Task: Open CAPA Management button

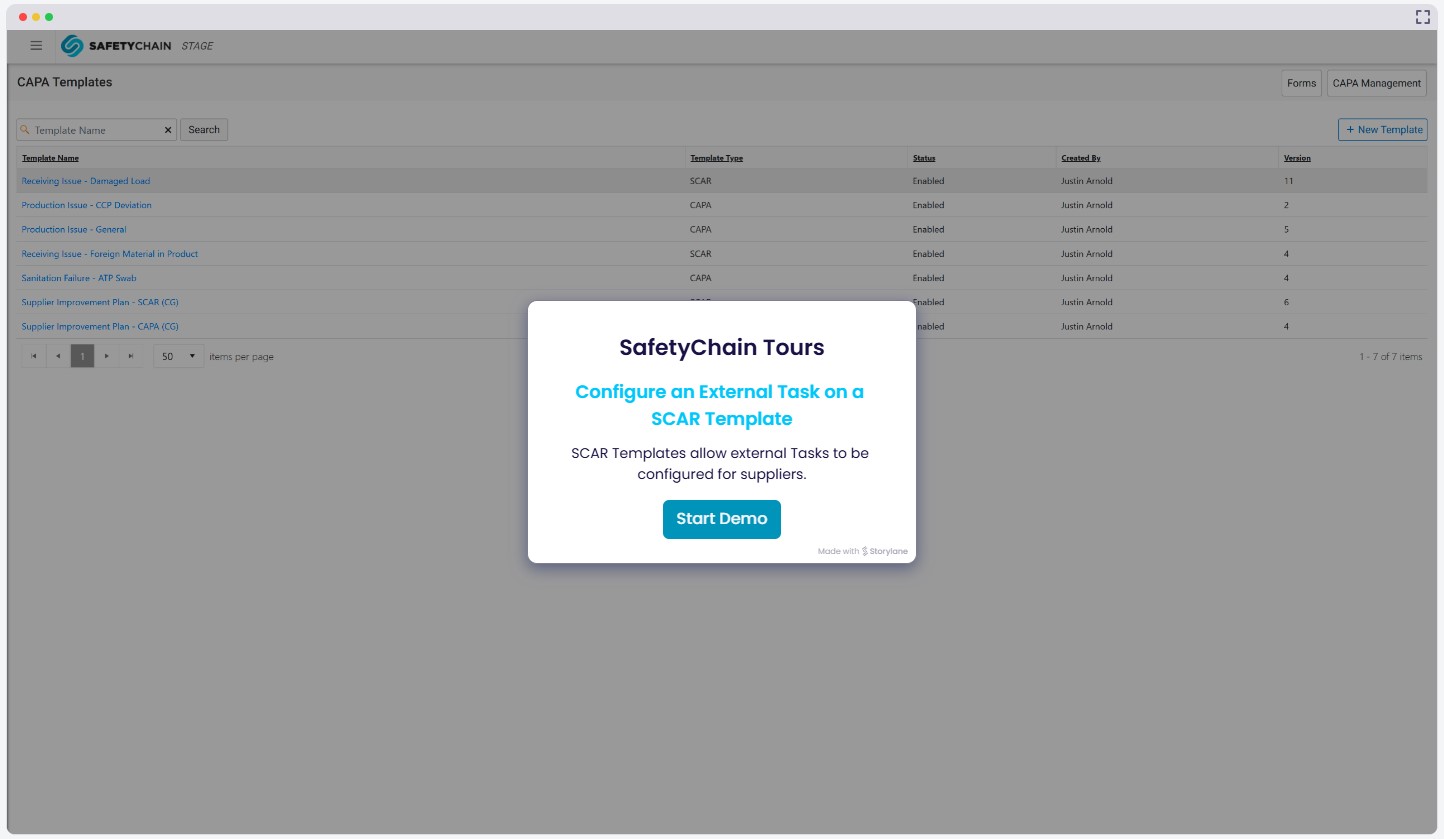Action: (x=1377, y=83)
